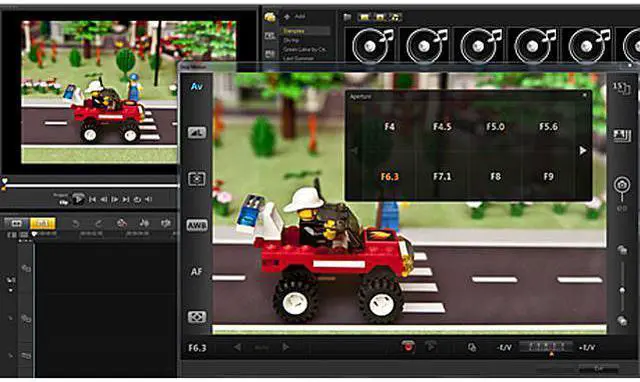Open record/capture option in timeline toolbar
The height and width of the screenshot is (382, 640).
coord(122,223)
